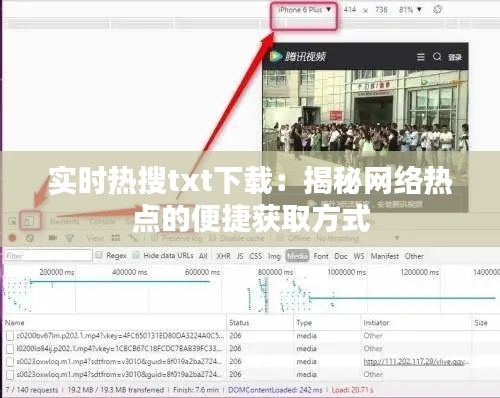This screenshot has height=398, width=500.
Task: Enable the Regex checkbox
Action: pos(99,255)
